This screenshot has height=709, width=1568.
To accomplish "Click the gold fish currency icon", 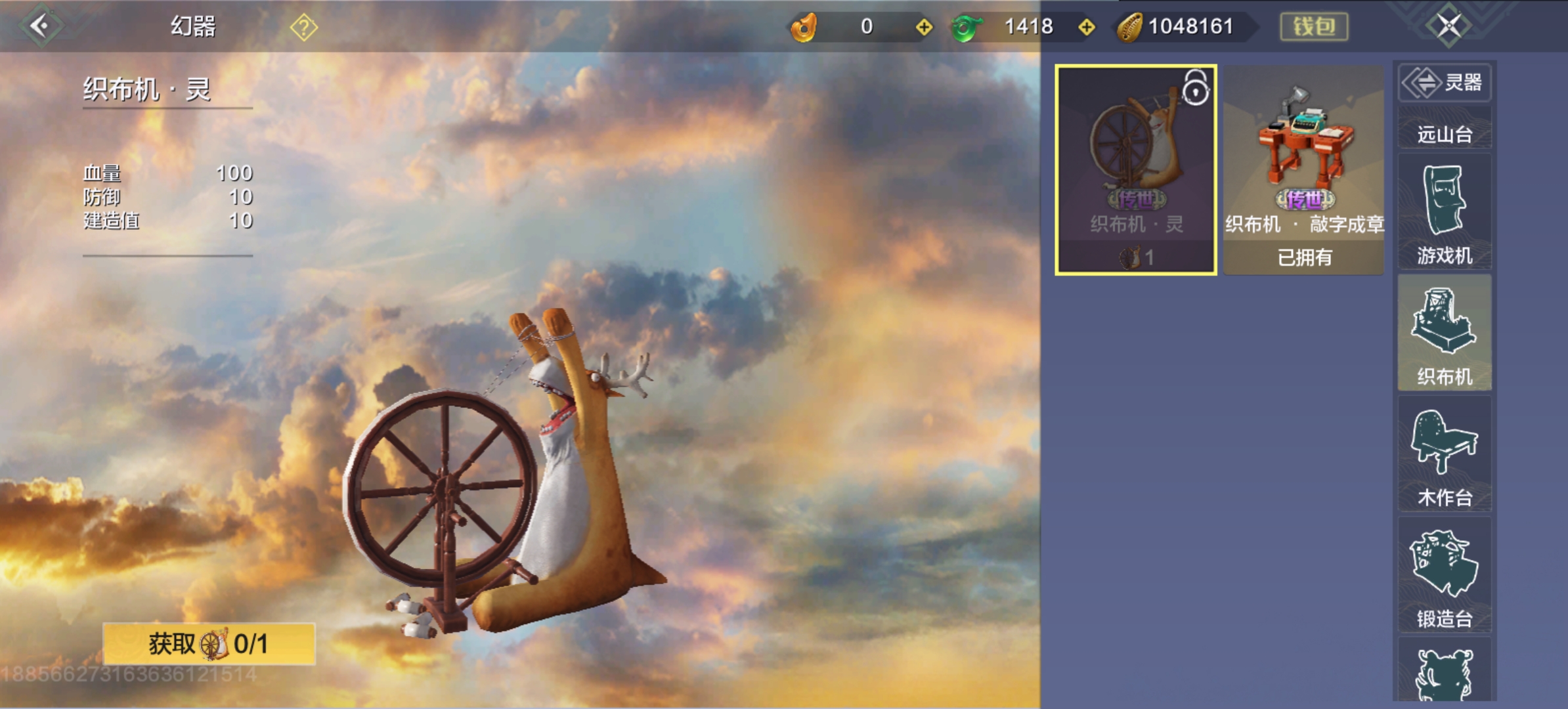I will pyautogui.click(x=804, y=28).
